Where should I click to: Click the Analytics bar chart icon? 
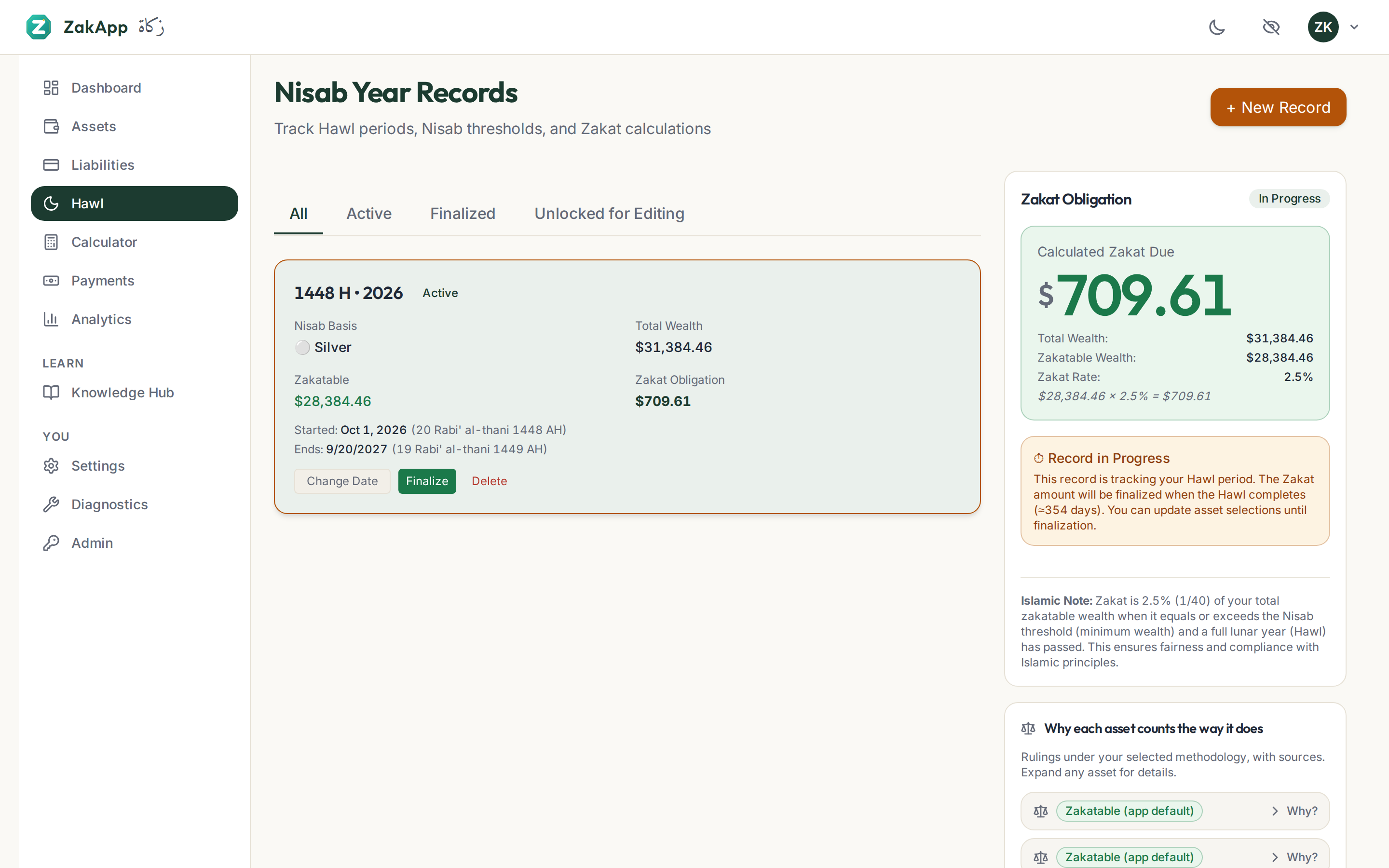(x=51, y=319)
